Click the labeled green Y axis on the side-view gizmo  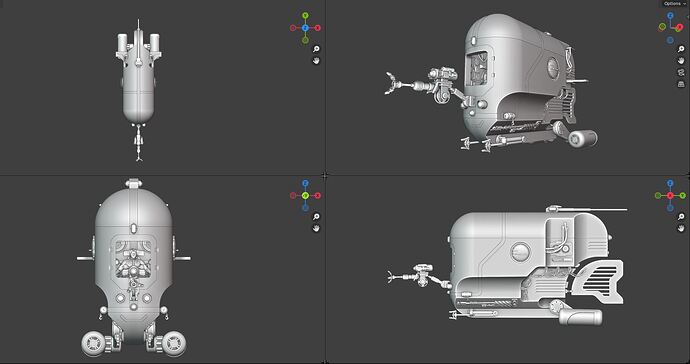(683, 195)
